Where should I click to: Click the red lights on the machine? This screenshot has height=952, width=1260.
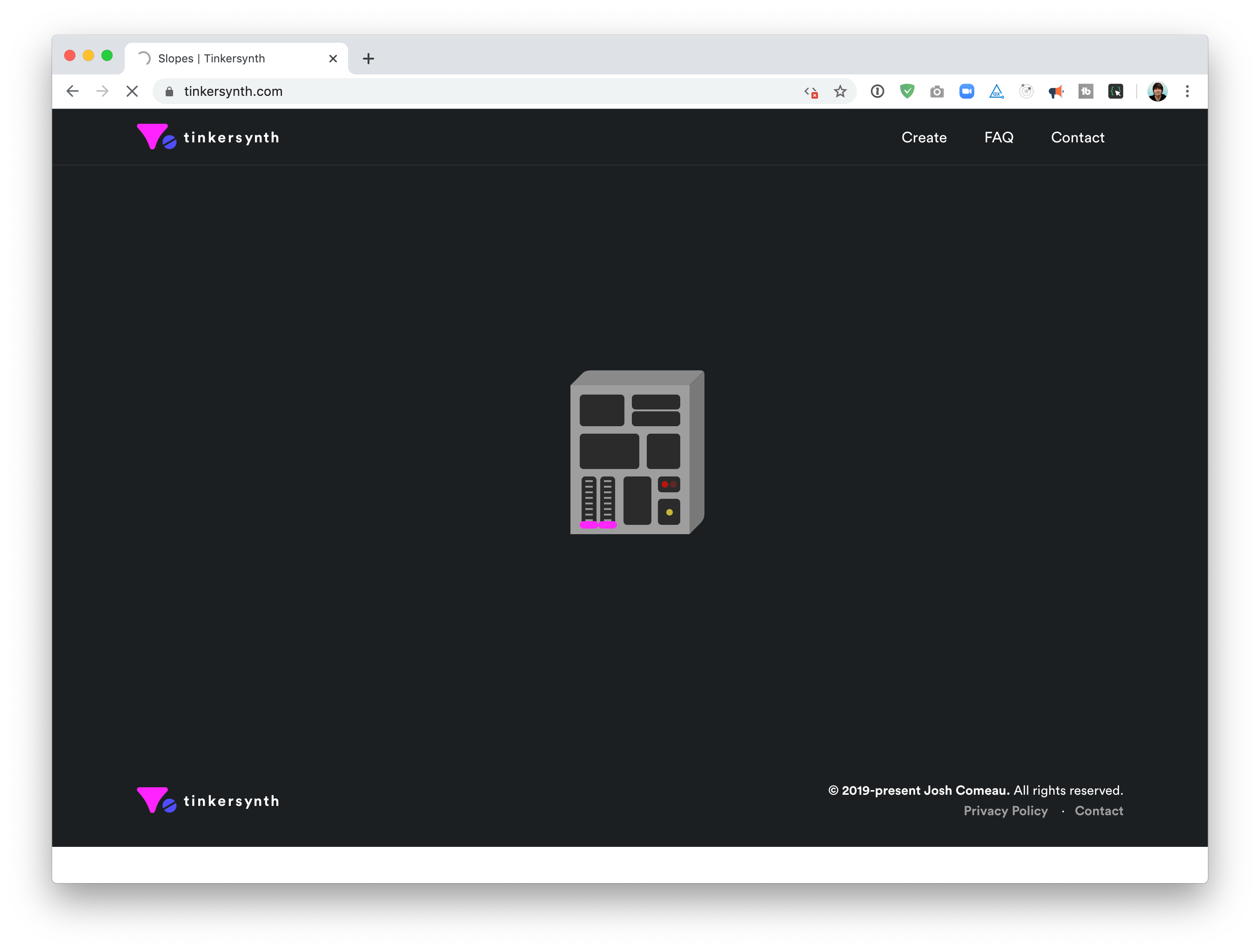(x=669, y=484)
